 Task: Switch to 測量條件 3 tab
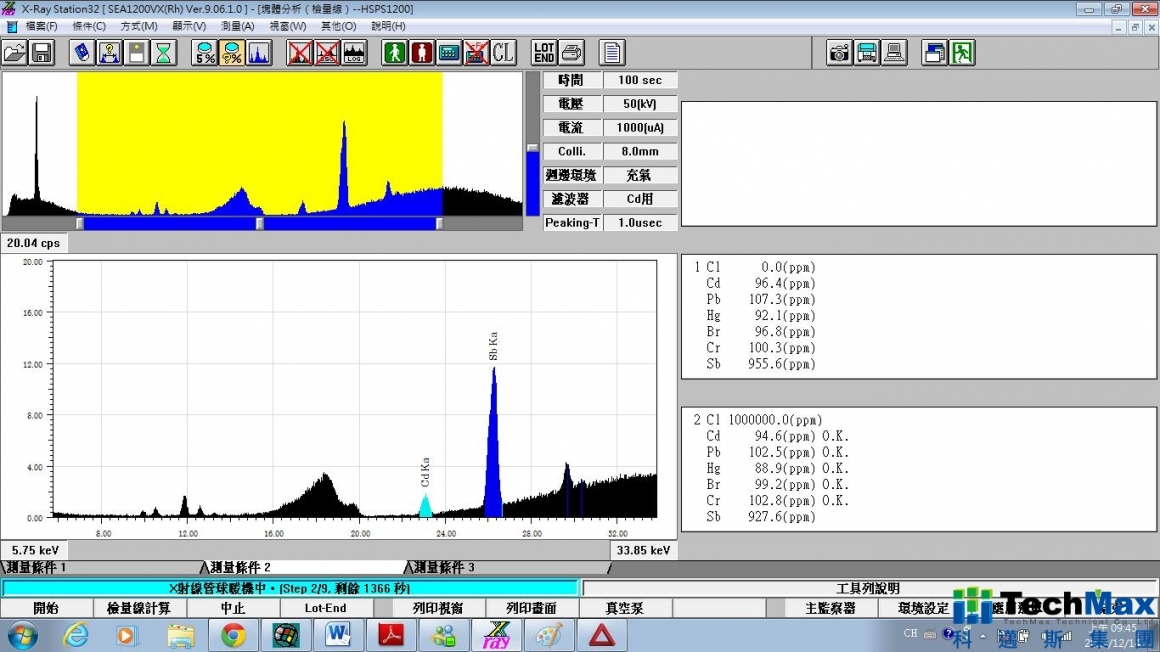(444, 568)
